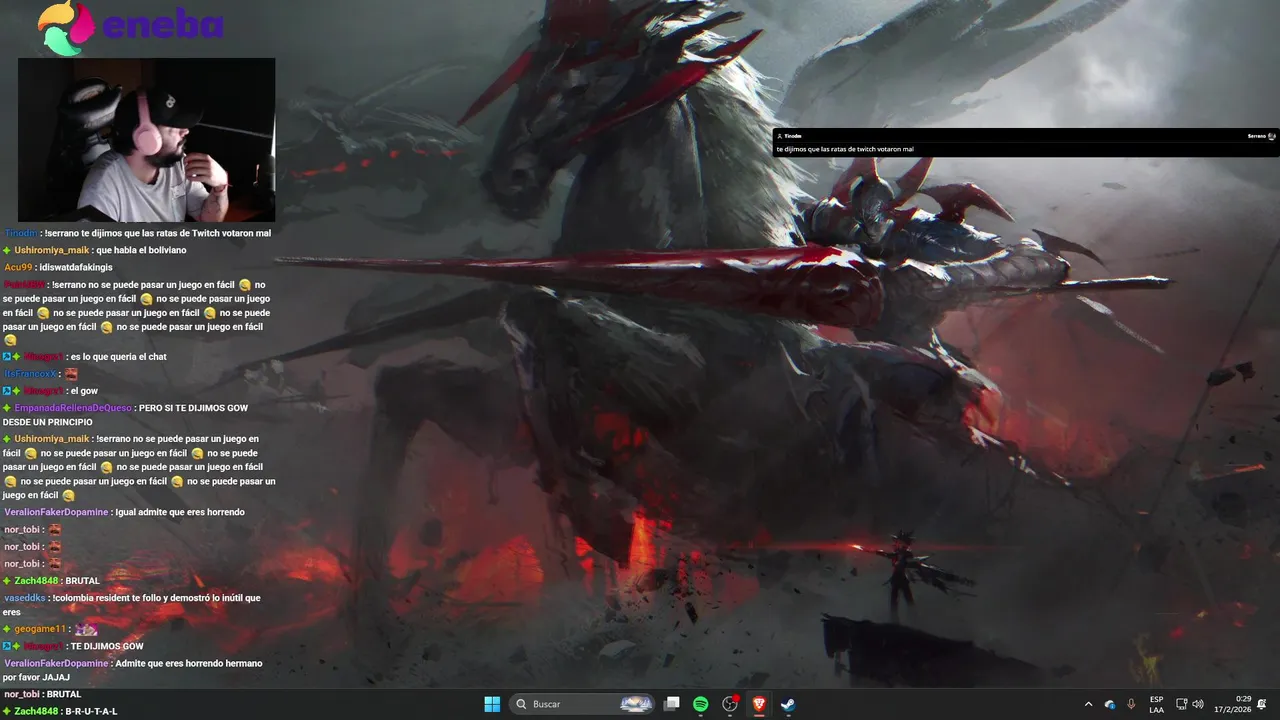1280x720 pixels.
Task: Click chat username EmpanadaRellenaDeQueso
Action: point(73,408)
